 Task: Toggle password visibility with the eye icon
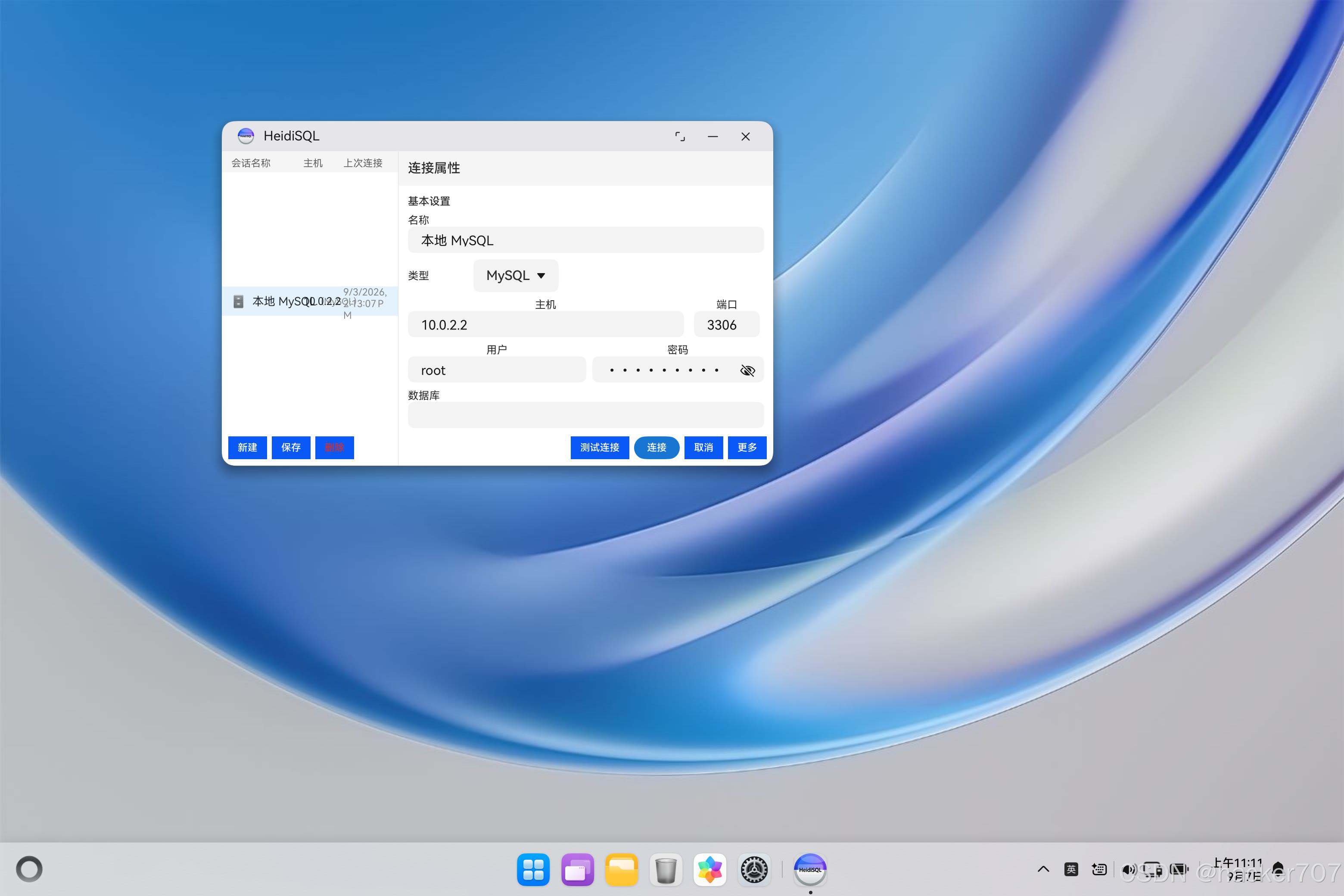coord(747,370)
